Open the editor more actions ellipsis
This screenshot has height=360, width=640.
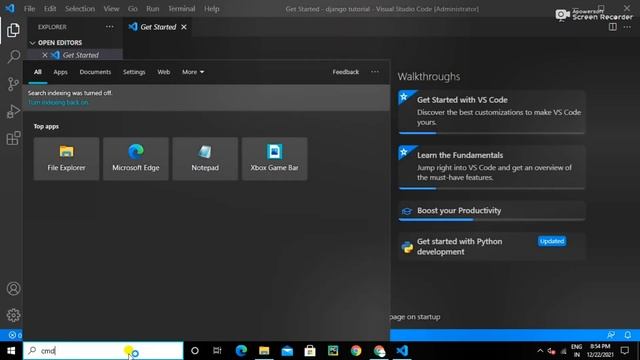(x=627, y=27)
